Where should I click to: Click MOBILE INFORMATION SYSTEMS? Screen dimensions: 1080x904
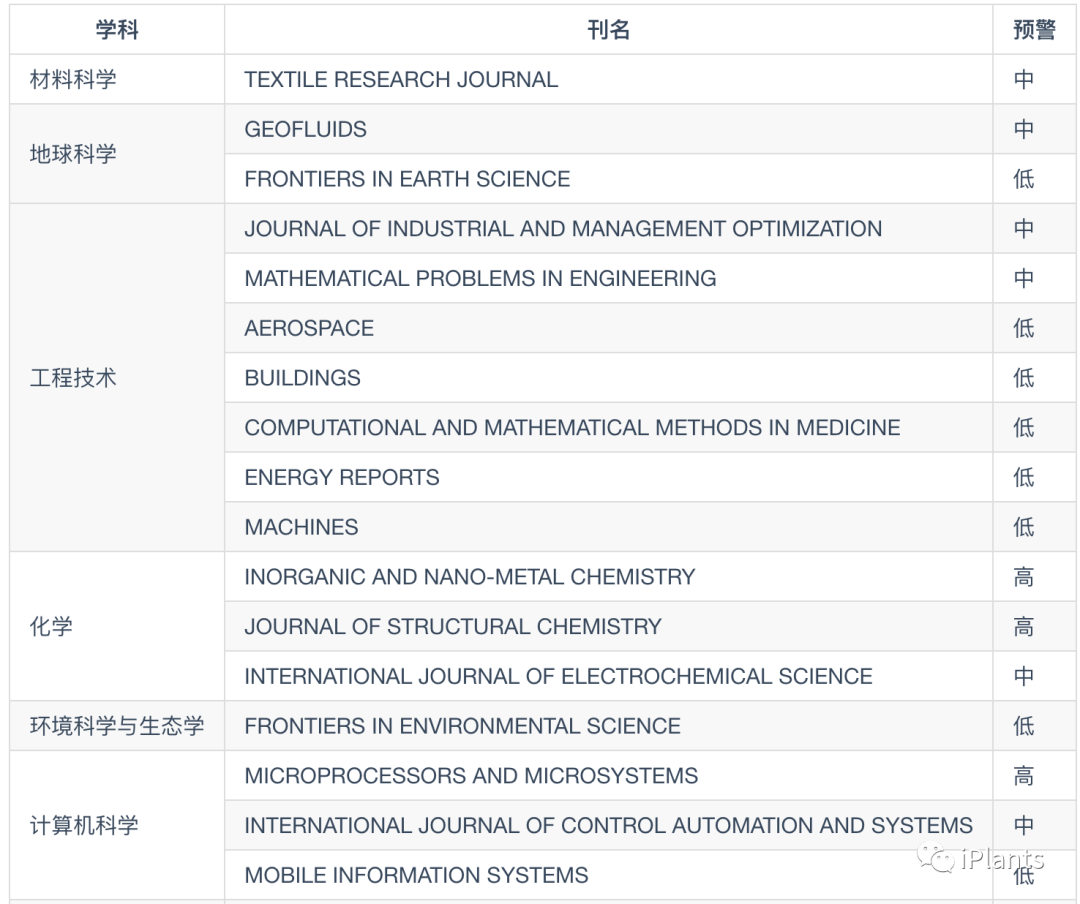416,875
